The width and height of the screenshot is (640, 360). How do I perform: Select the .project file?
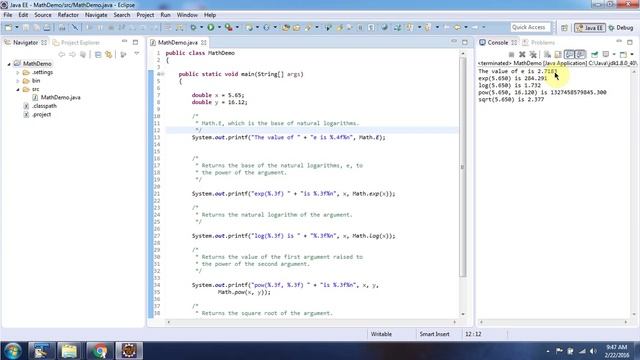point(41,114)
